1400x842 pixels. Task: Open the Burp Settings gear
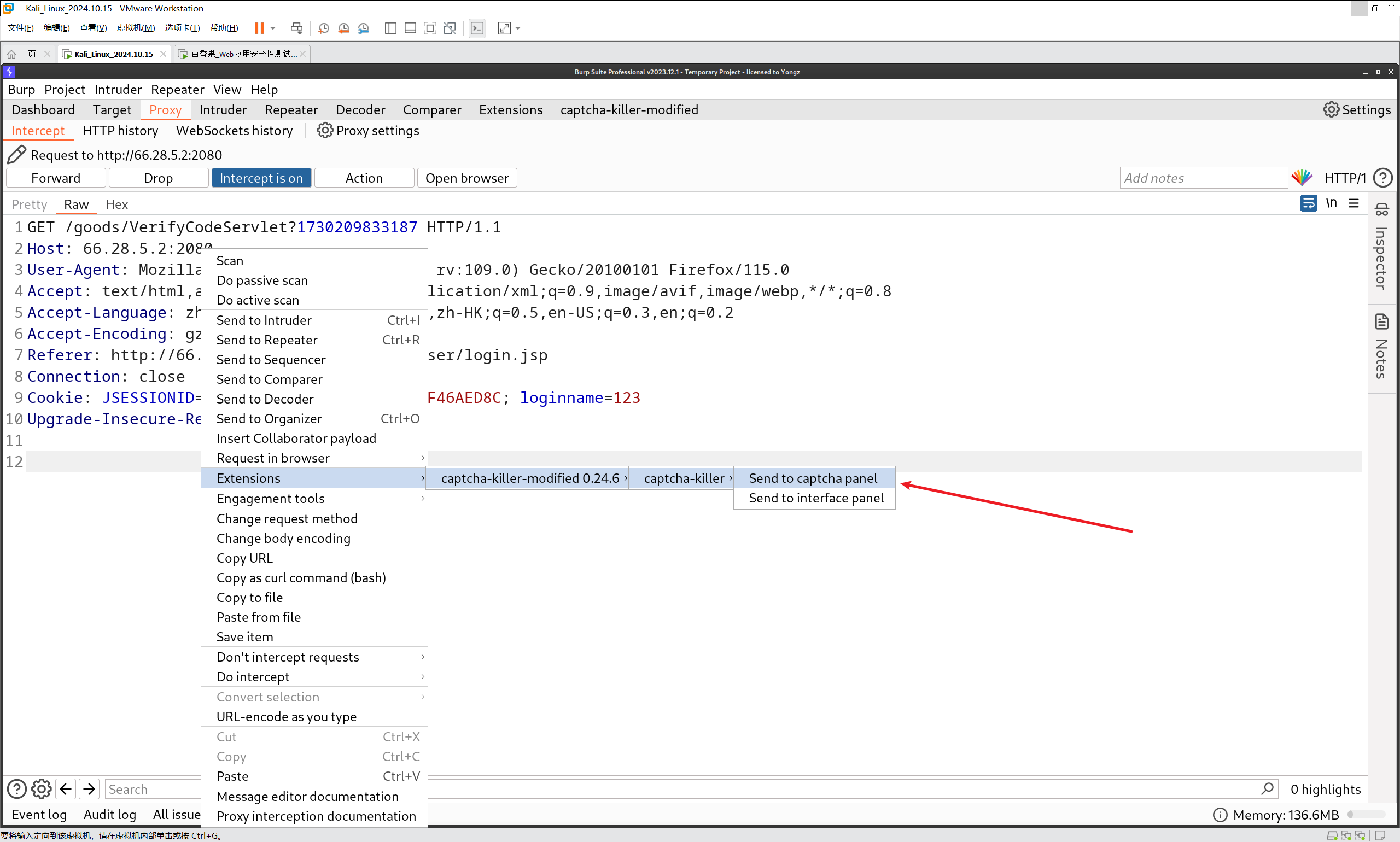point(1357,109)
